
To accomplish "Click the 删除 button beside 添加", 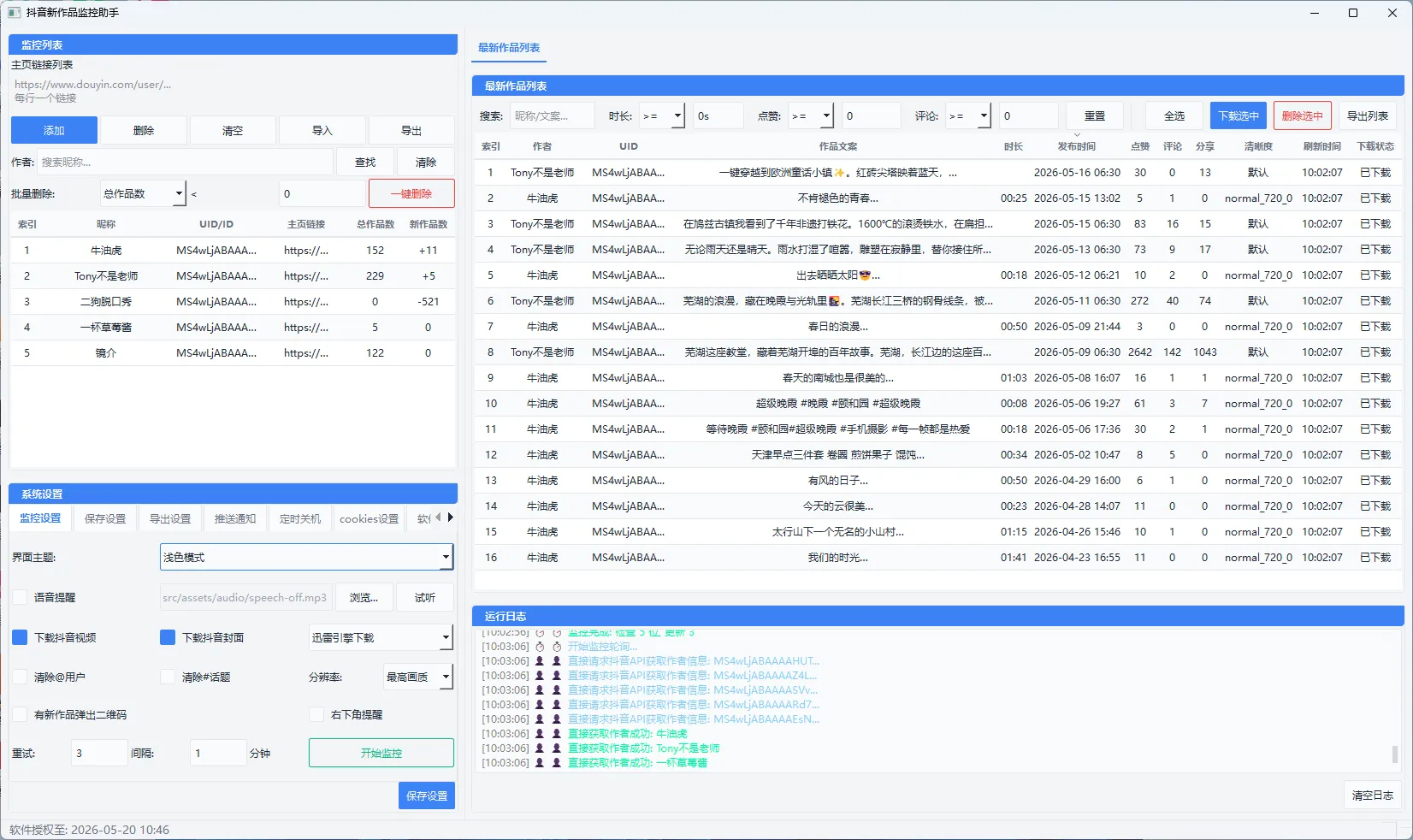I will (x=144, y=130).
